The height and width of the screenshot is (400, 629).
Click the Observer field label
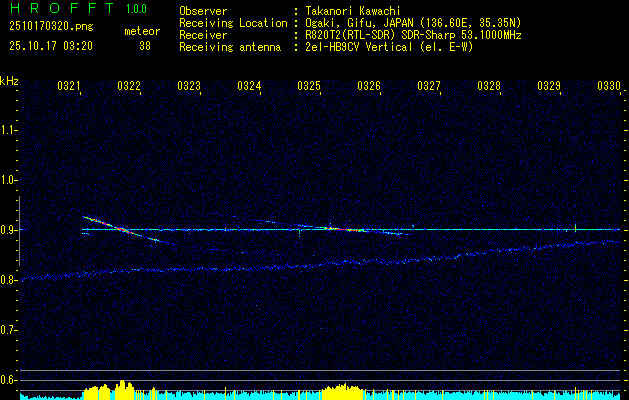click(x=203, y=11)
